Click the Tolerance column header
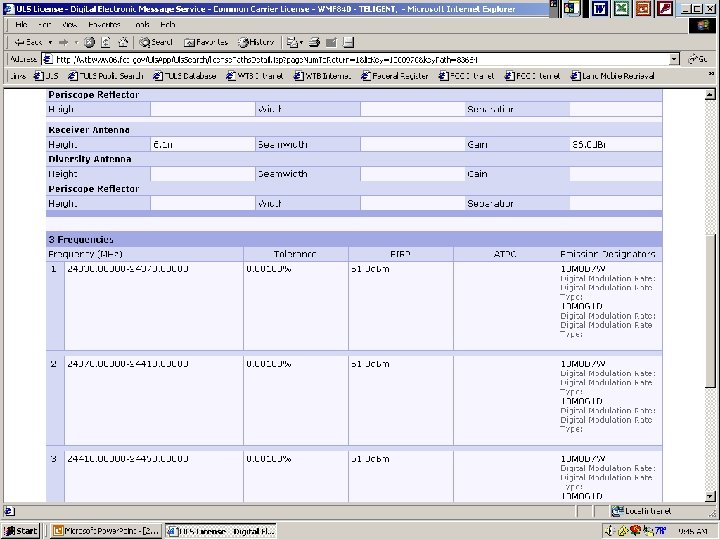 click(295, 254)
